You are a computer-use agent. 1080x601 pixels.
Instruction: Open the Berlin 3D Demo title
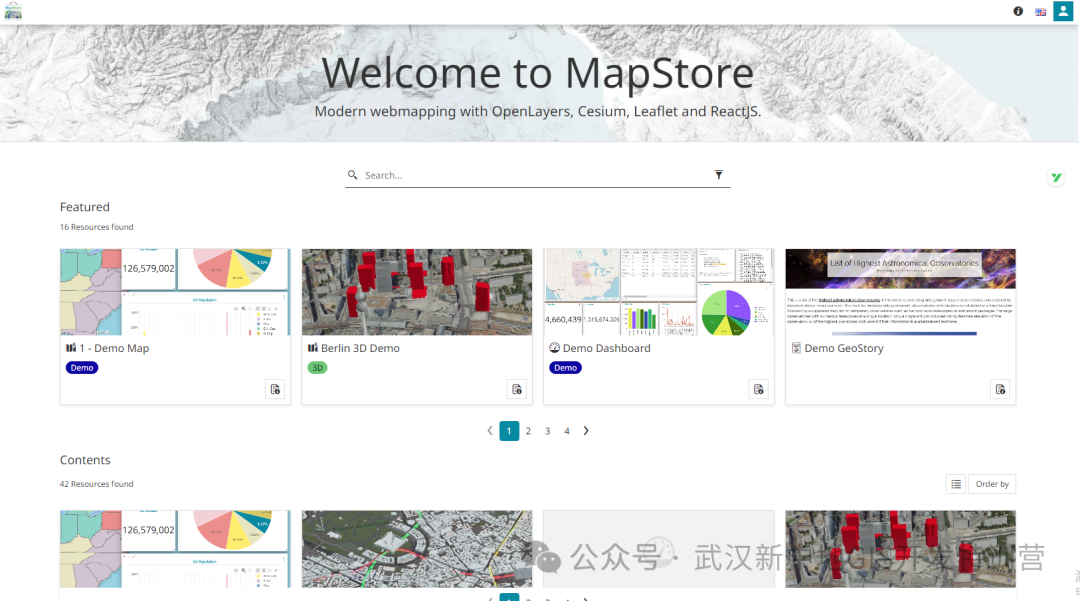click(360, 348)
